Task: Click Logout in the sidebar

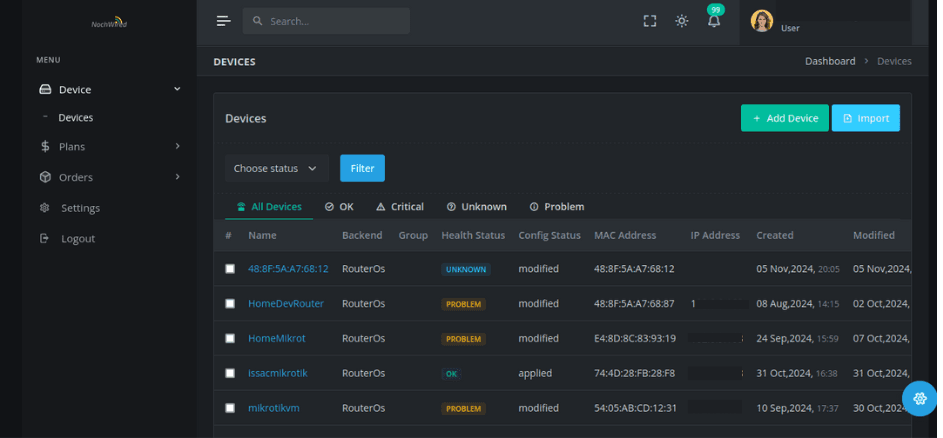Action: coord(78,239)
